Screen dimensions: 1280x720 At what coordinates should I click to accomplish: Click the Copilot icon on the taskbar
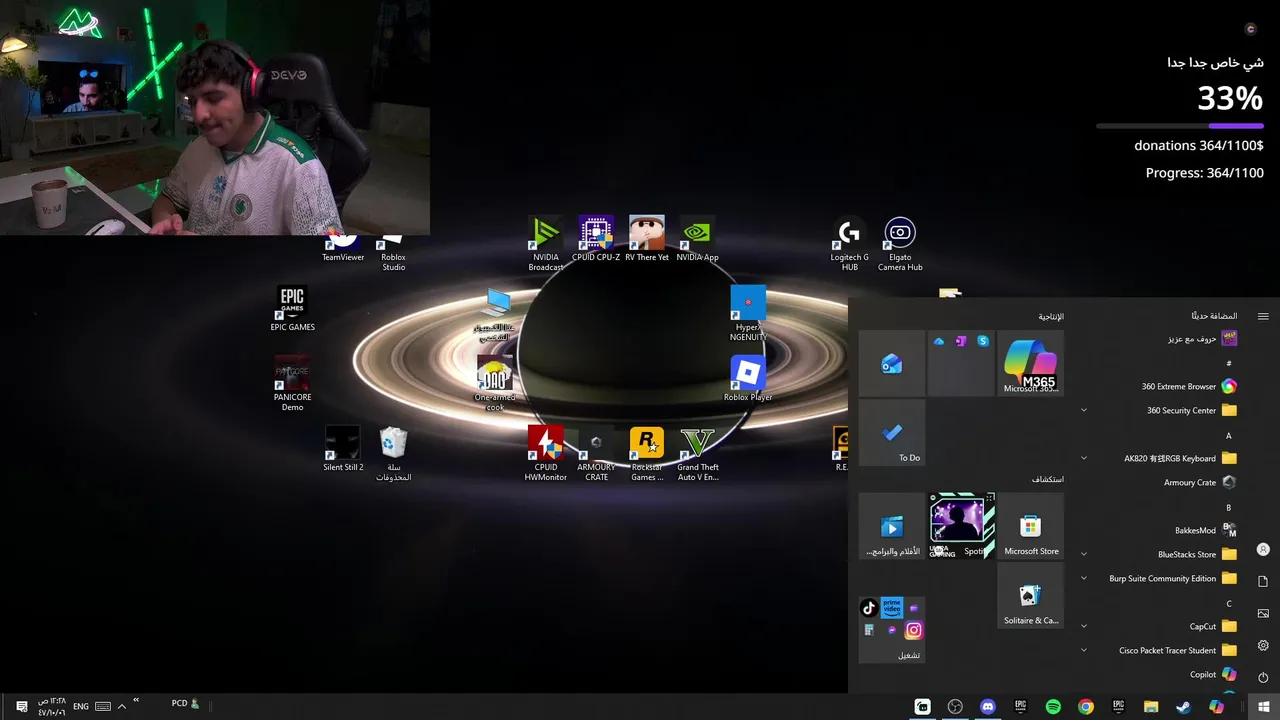(x=1216, y=707)
